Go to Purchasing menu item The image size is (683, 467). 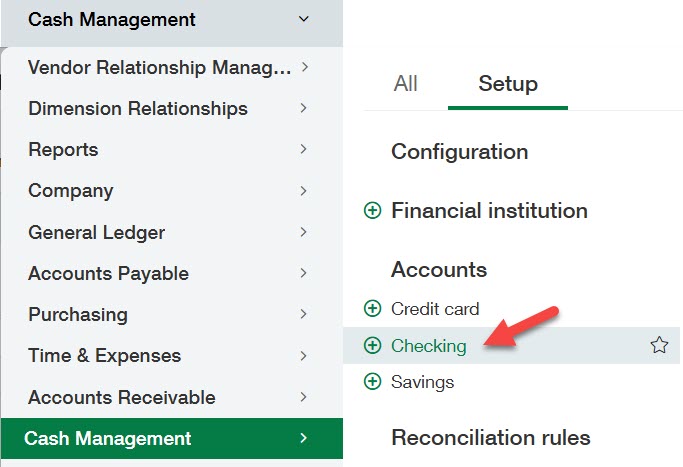[78, 315]
